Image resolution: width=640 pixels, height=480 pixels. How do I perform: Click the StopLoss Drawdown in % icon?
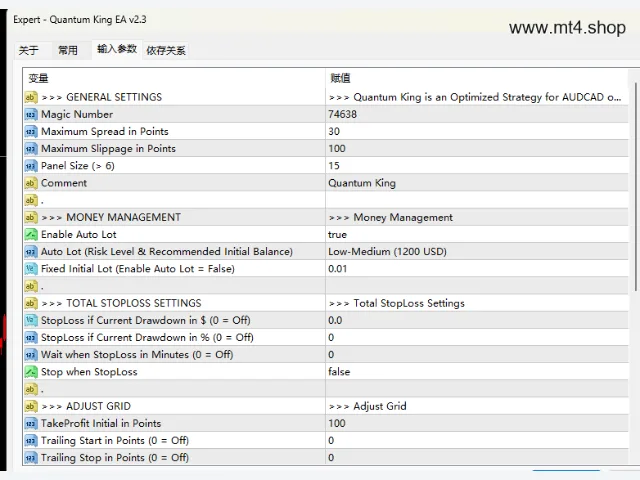[31, 337]
